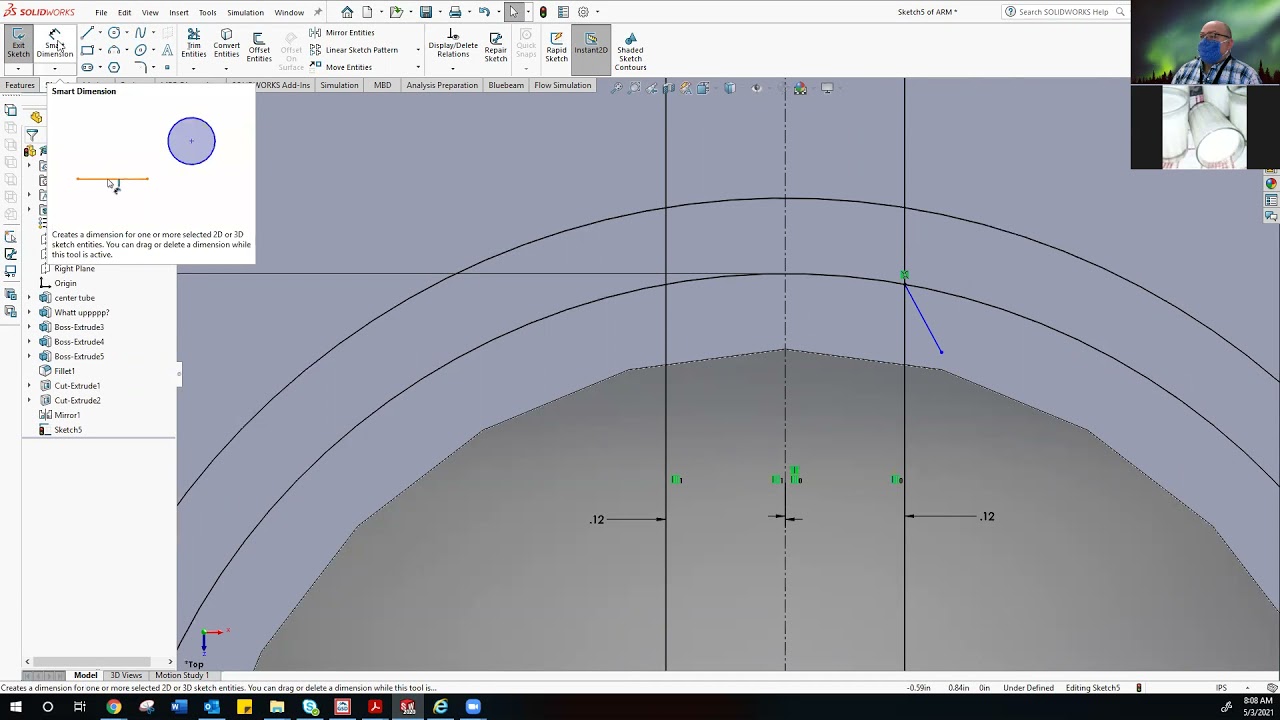The width and height of the screenshot is (1280, 720).
Task: Open the Display/Delete Relations dropdown arrow
Action: pyautogui.click(x=453, y=68)
